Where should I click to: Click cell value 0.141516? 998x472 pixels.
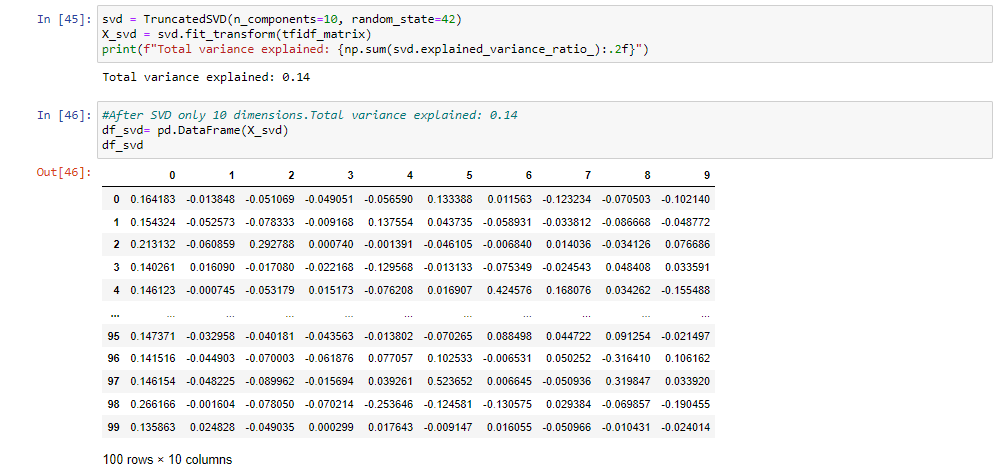pyautogui.click(x=153, y=359)
